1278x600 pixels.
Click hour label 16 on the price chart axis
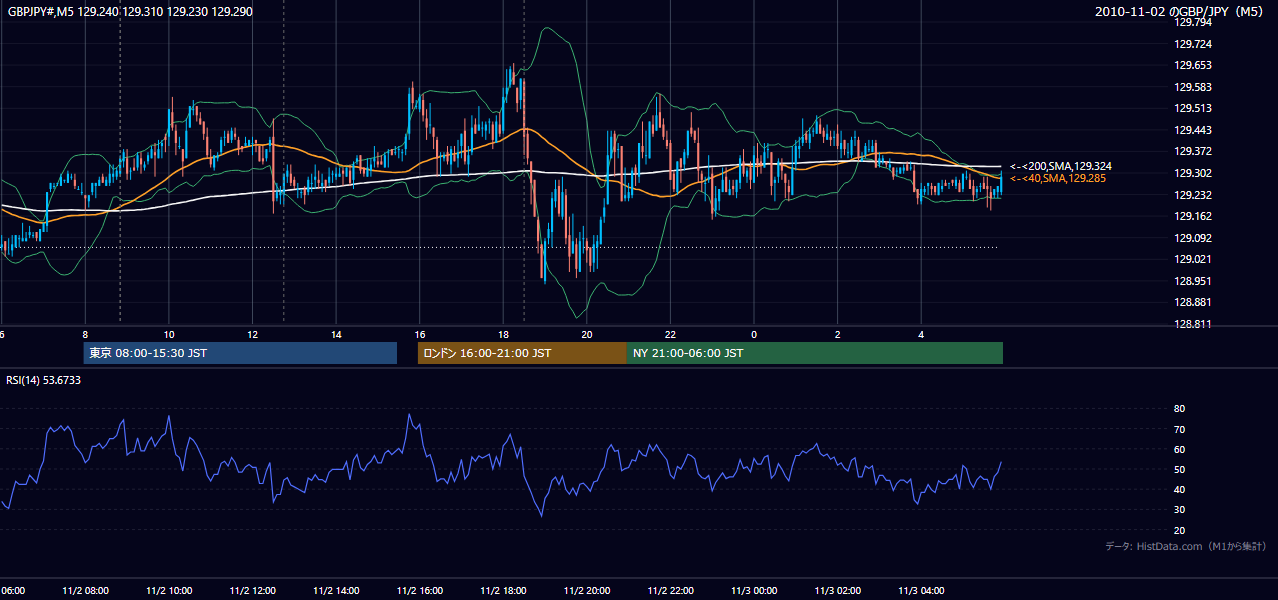coord(420,334)
